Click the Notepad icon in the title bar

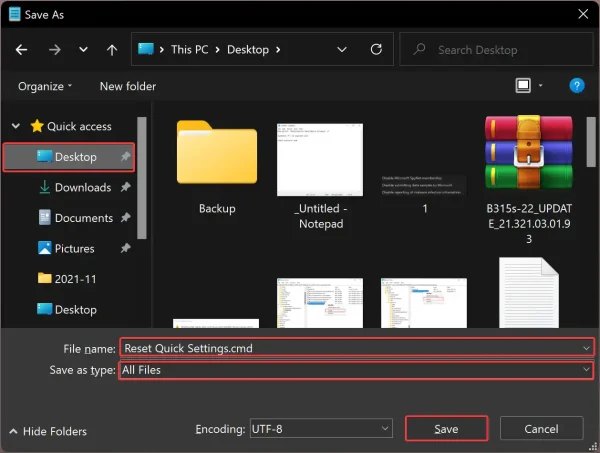coord(15,14)
